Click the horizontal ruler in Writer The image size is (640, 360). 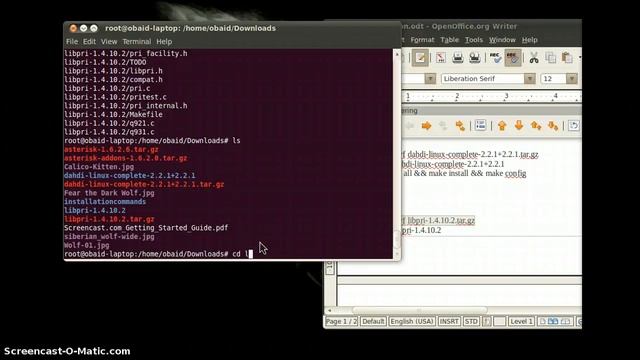coord(491,97)
